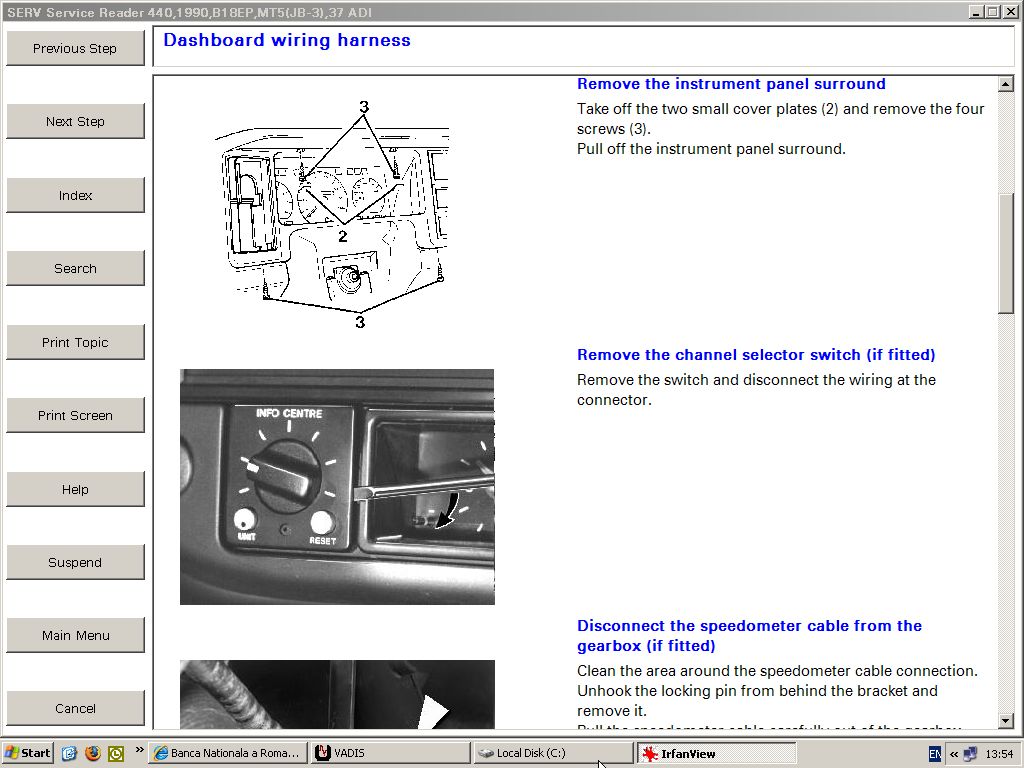Image resolution: width=1024 pixels, height=768 pixels.
Task: Show hidden tray icons with the chevron
Action: [x=954, y=754]
